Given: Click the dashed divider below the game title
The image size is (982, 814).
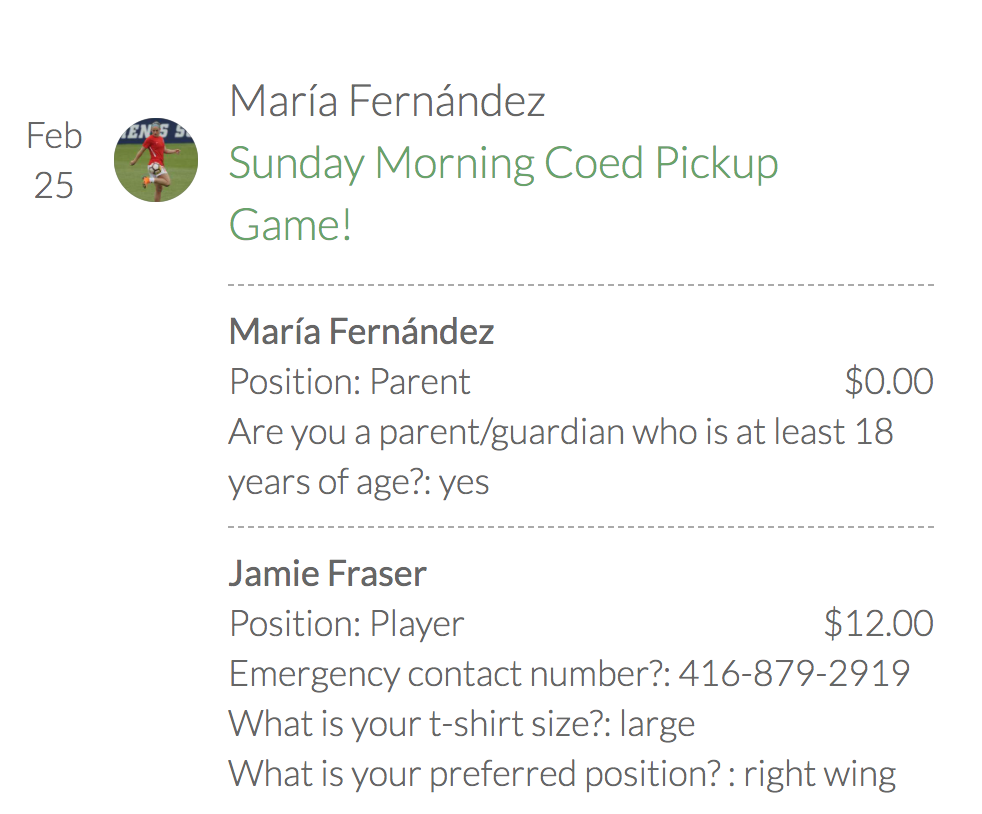Looking at the screenshot, I should (580, 285).
